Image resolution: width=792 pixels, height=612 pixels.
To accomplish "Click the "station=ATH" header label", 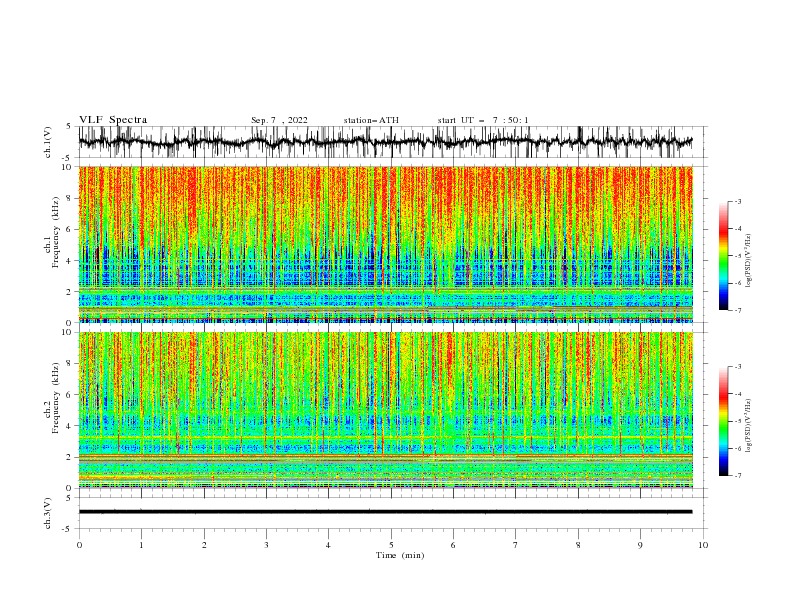I will tap(371, 120).
